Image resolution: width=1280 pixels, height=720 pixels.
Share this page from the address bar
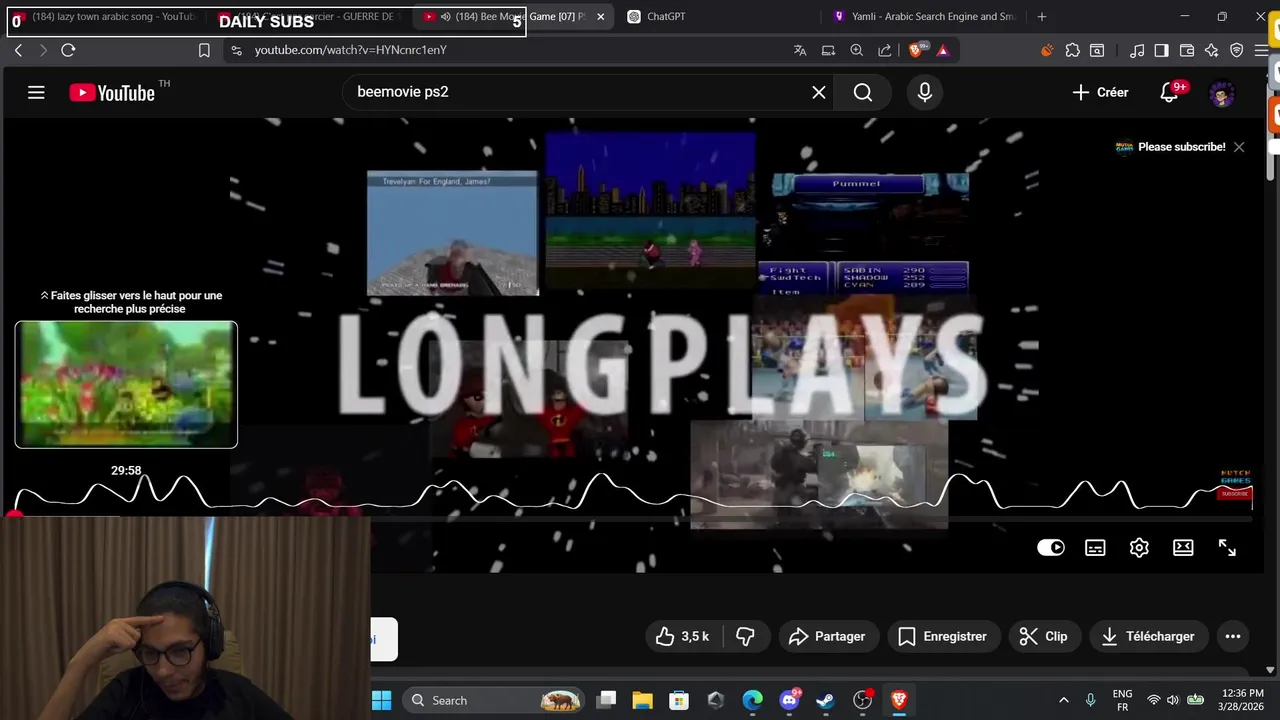coord(885,50)
